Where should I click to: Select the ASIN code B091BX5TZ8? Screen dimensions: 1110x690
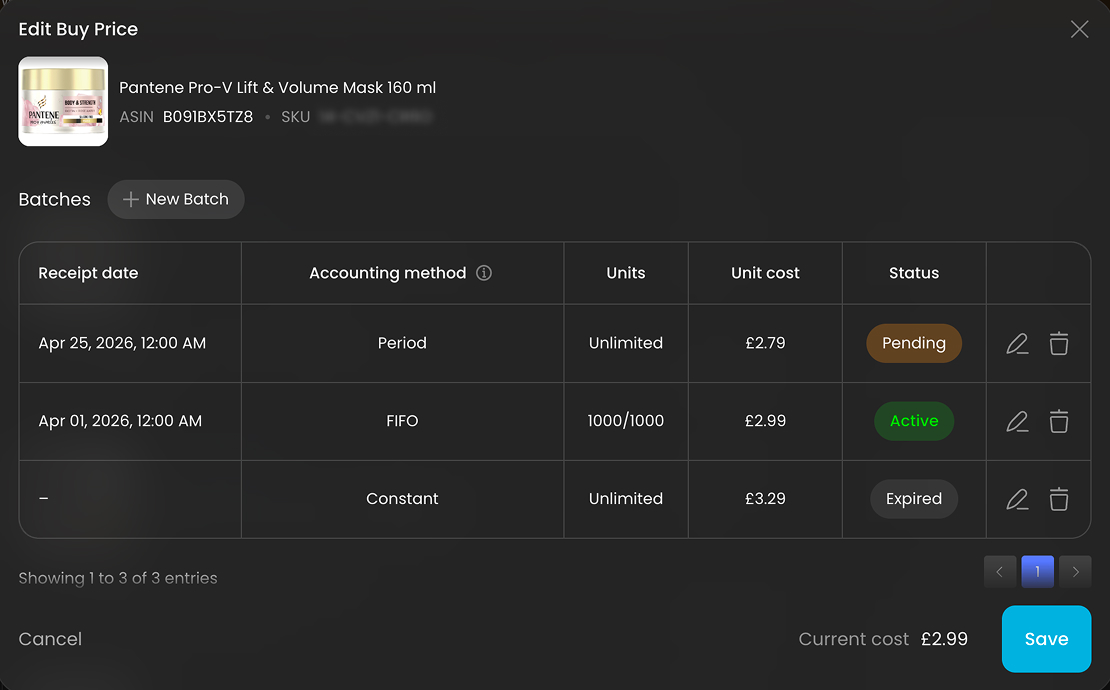click(208, 117)
